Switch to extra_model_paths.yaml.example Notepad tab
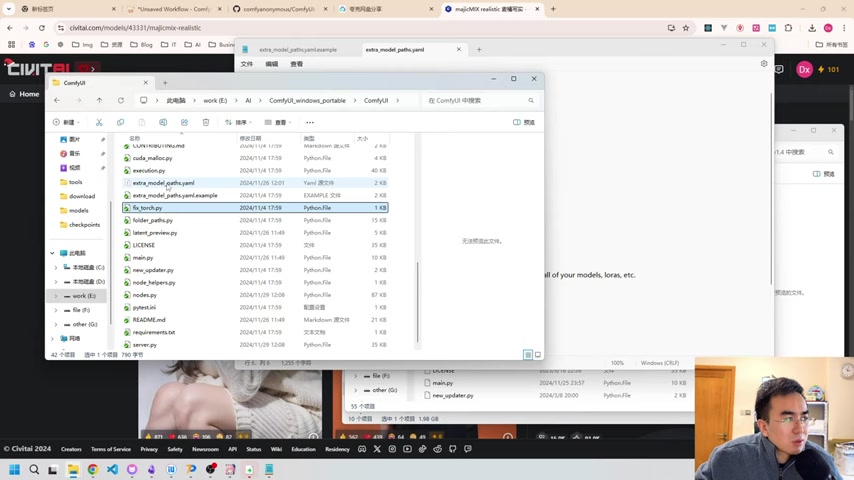This screenshot has height=480, width=854. coord(298,50)
